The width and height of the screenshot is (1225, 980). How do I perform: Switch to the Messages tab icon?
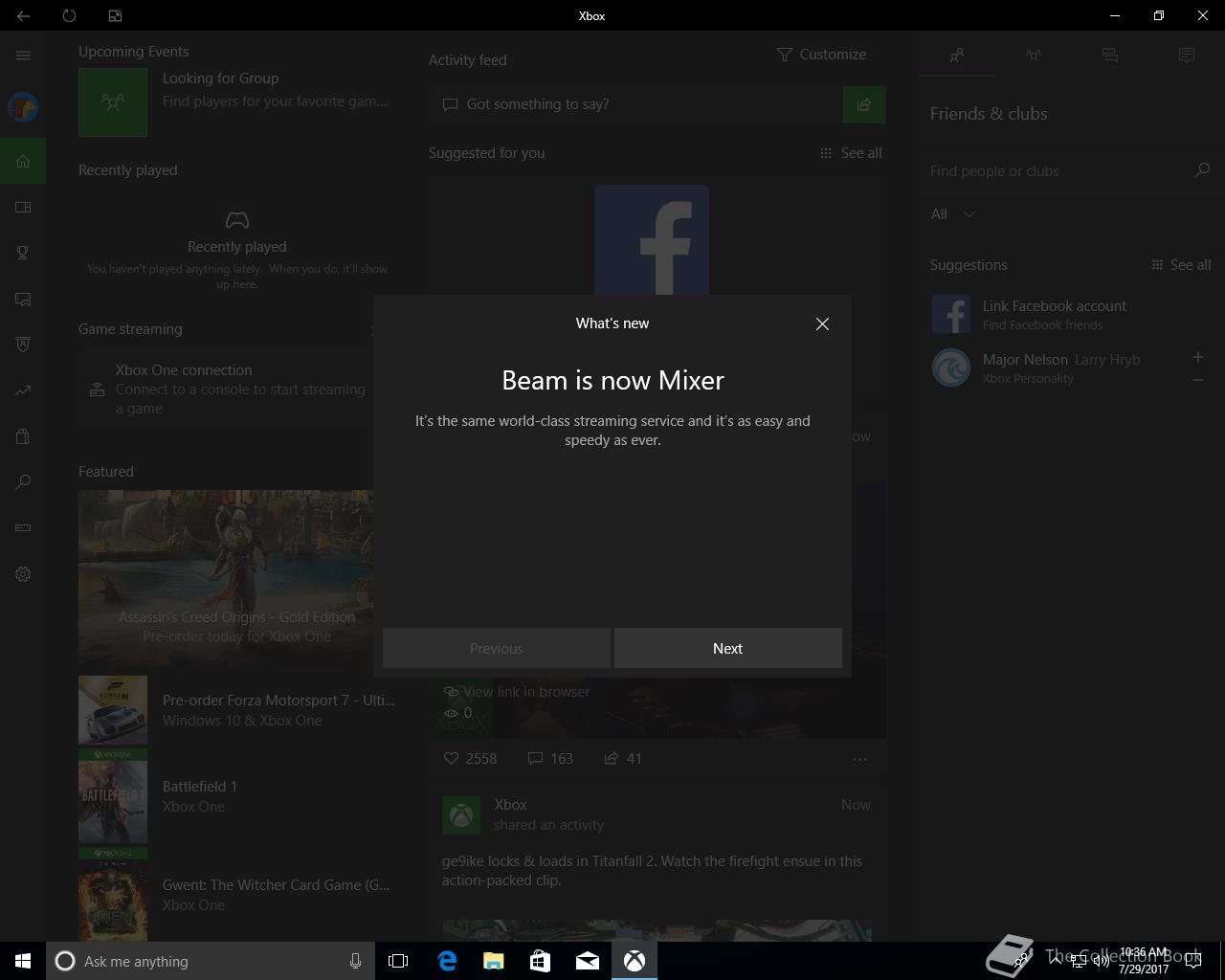1110,56
